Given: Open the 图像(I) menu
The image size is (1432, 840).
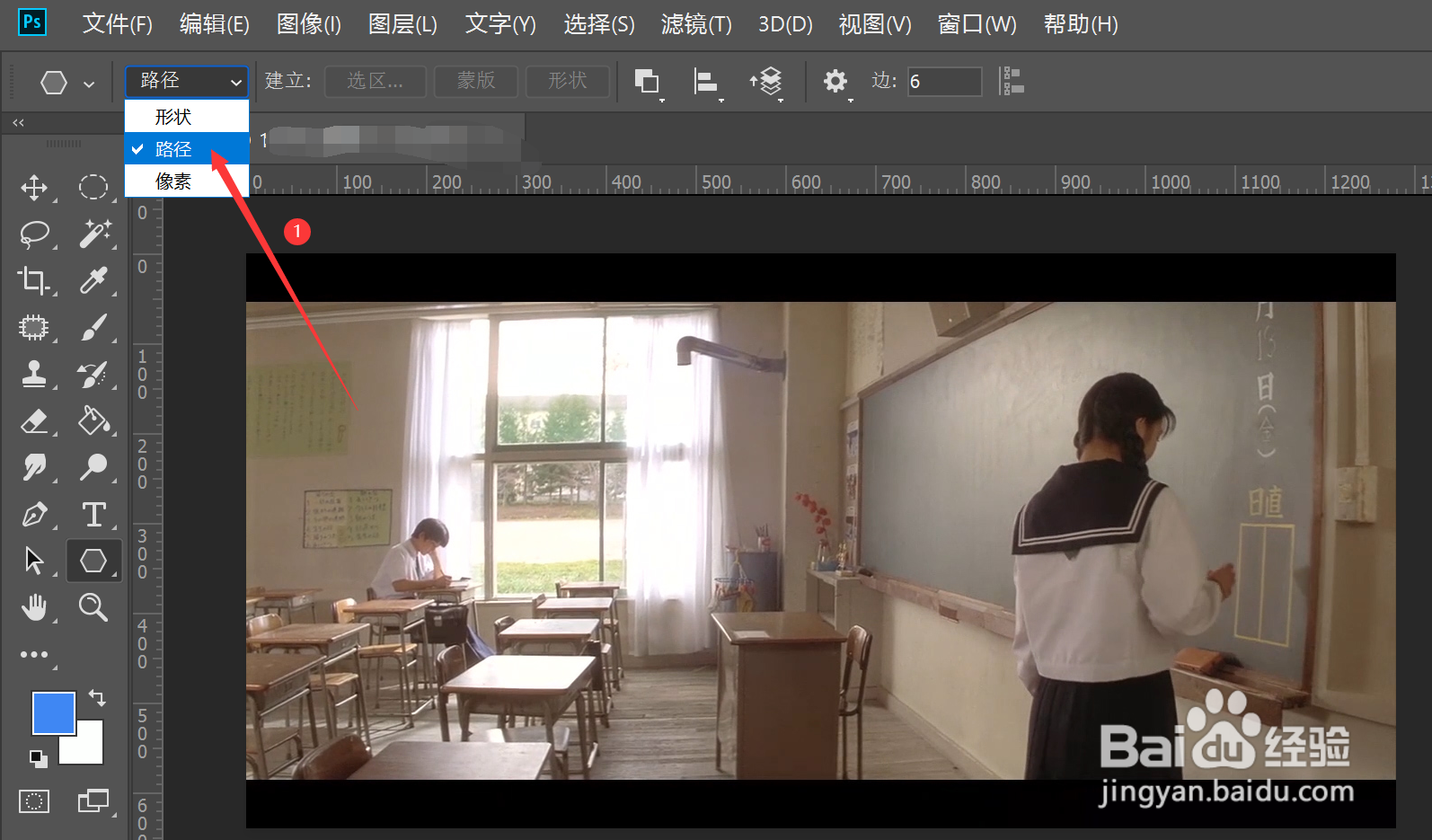Looking at the screenshot, I should [309, 24].
